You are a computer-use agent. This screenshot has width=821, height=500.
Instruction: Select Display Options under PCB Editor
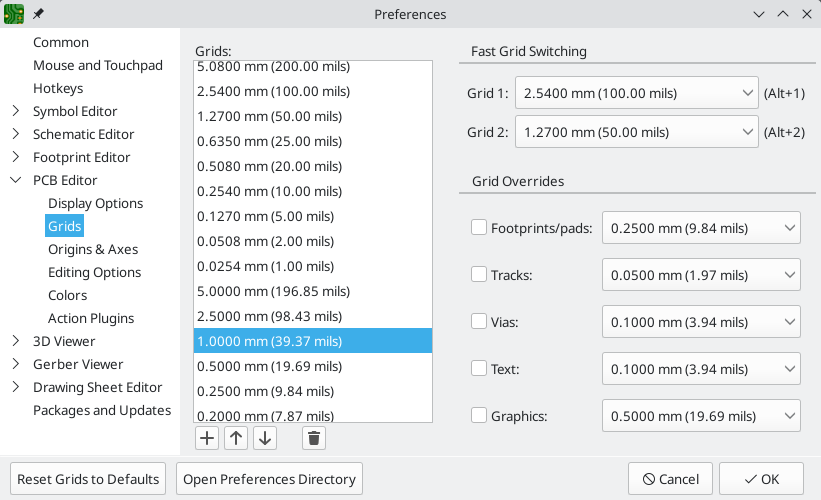tap(95, 203)
